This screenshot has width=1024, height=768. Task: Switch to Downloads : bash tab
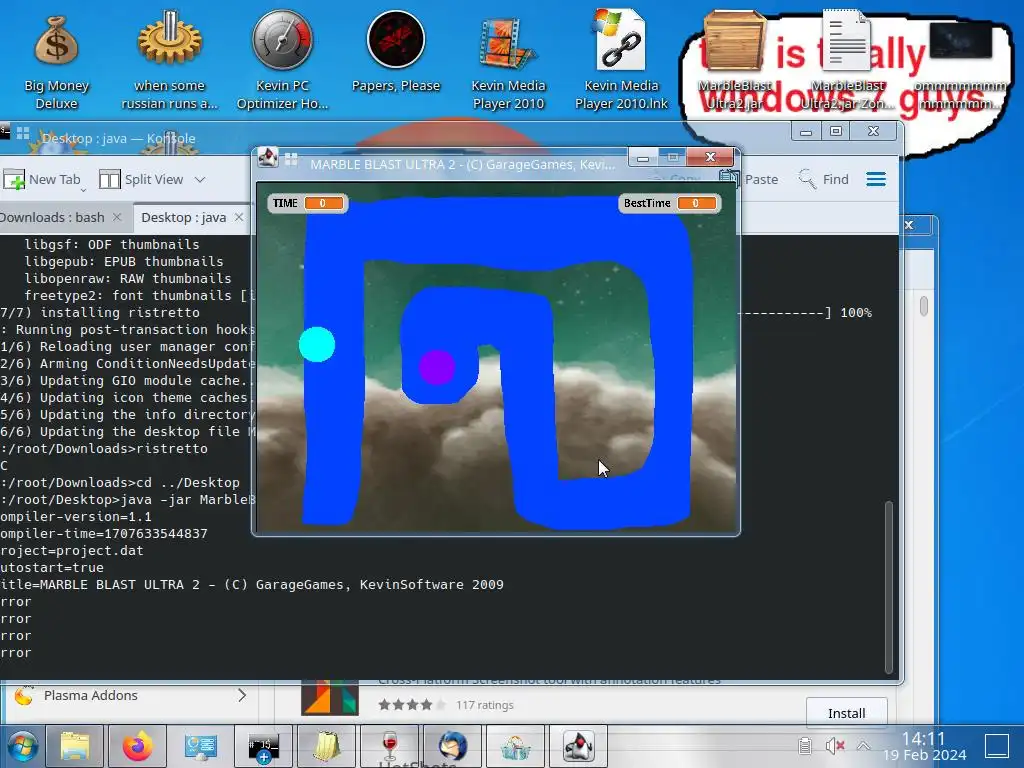pos(52,217)
